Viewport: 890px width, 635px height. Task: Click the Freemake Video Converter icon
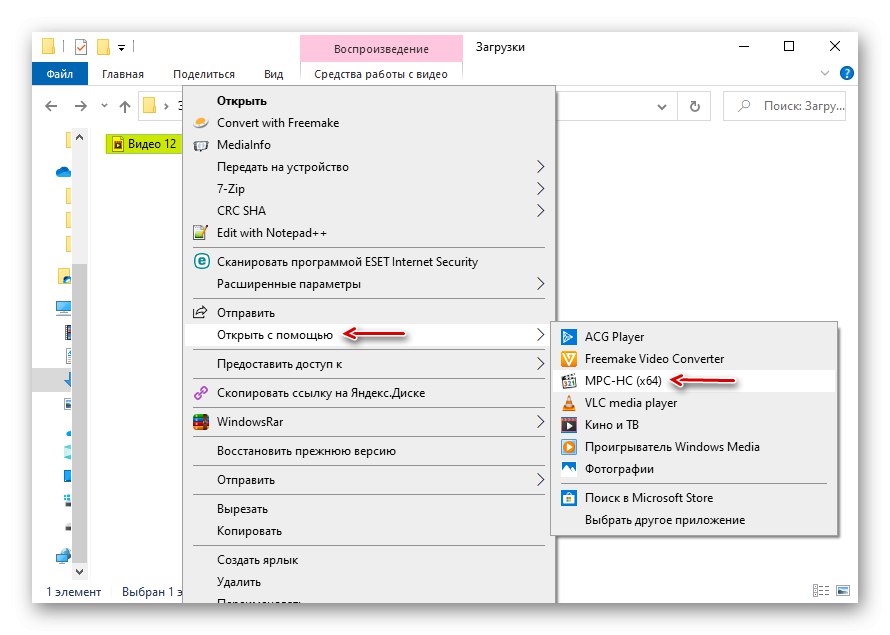(569, 359)
